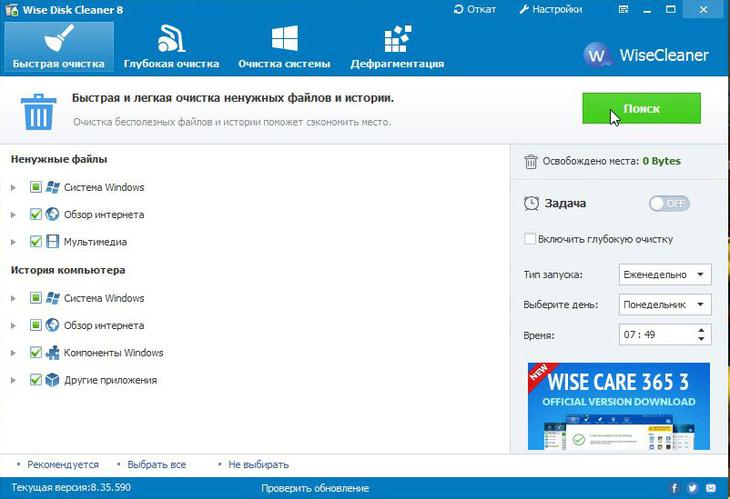The image size is (730, 499).
Task: Expand Обзор интернета under Ненужные файлы
Action: tap(14, 215)
